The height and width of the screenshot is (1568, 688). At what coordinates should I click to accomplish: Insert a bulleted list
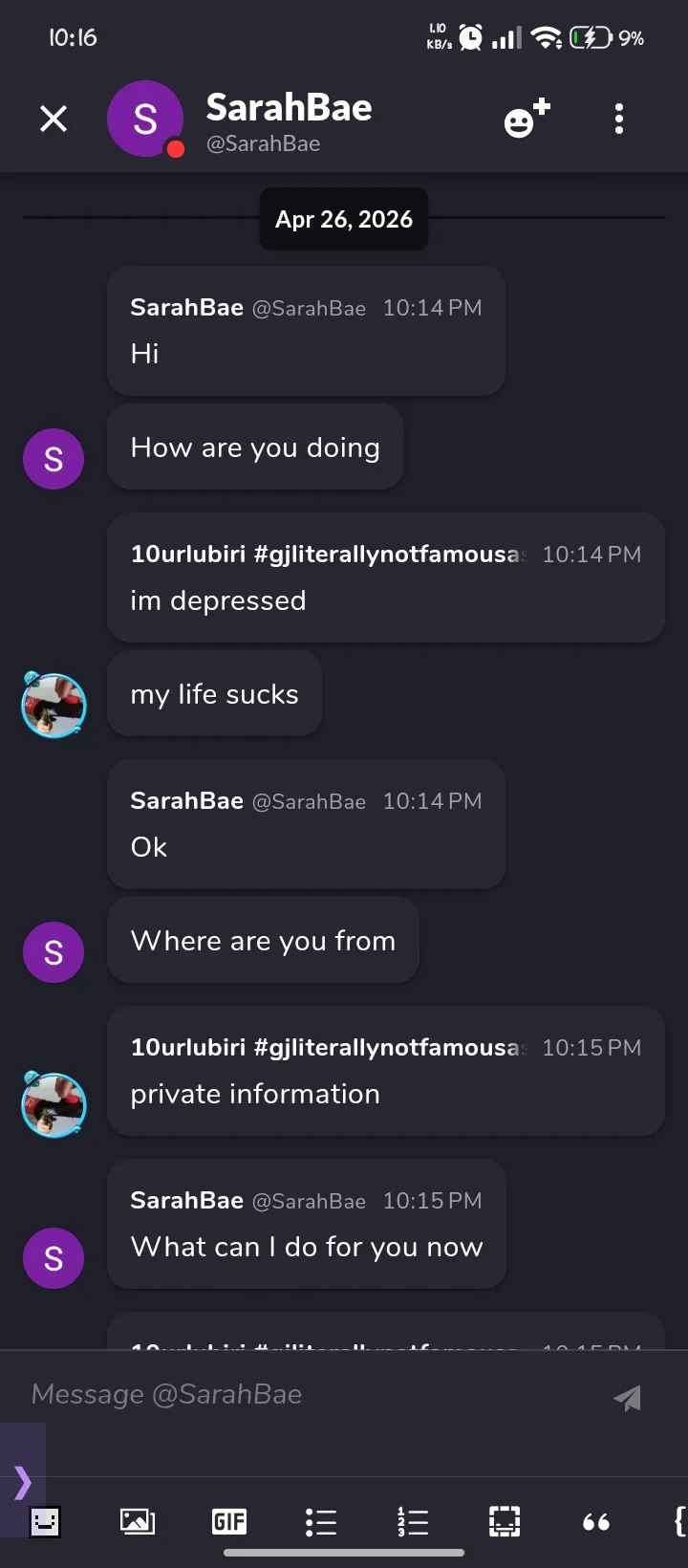[x=321, y=1521]
